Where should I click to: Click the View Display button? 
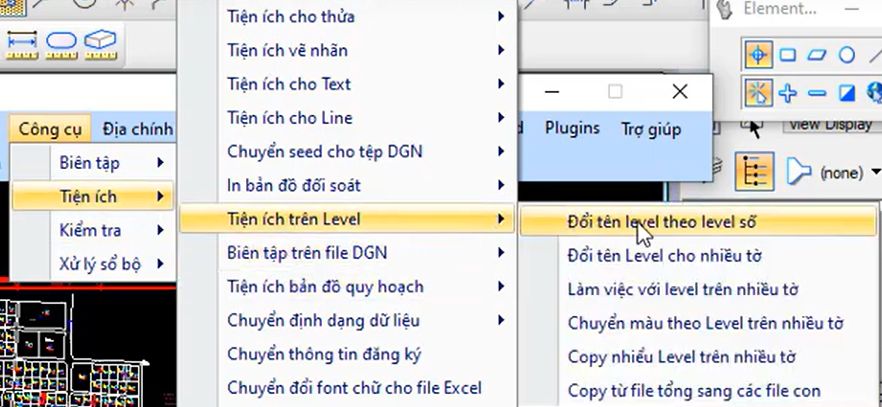pos(832,125)
